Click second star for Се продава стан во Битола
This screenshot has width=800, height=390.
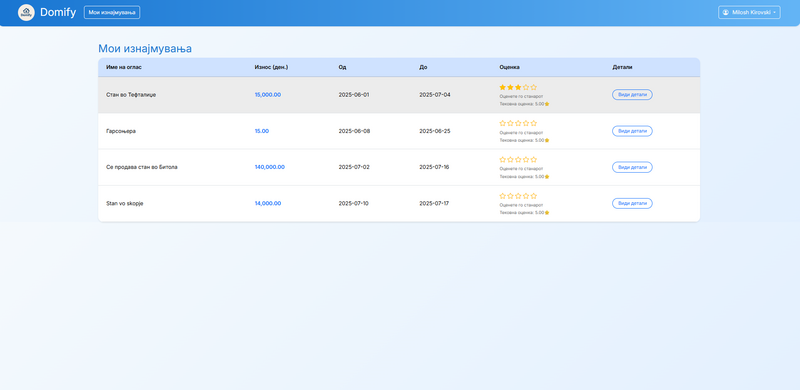(x=510, y=159)
